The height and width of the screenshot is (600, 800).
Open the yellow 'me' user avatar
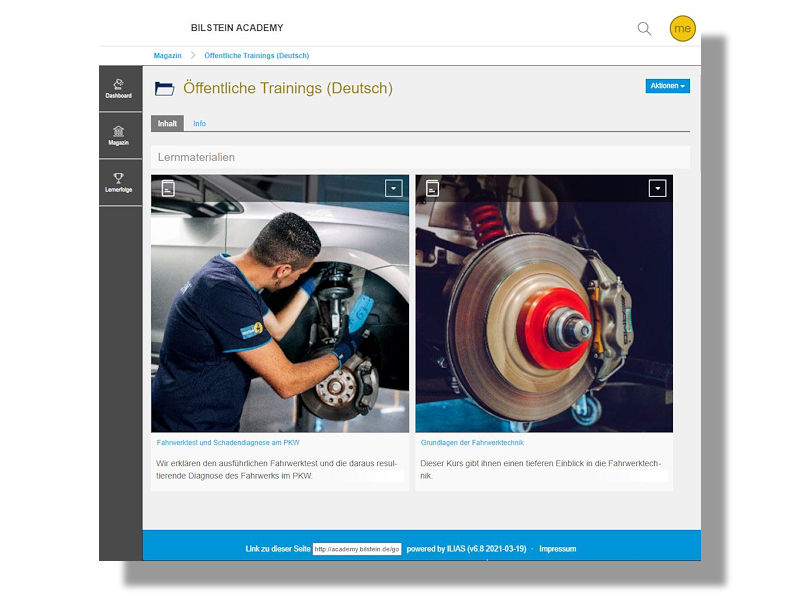(x=682, y=29)
